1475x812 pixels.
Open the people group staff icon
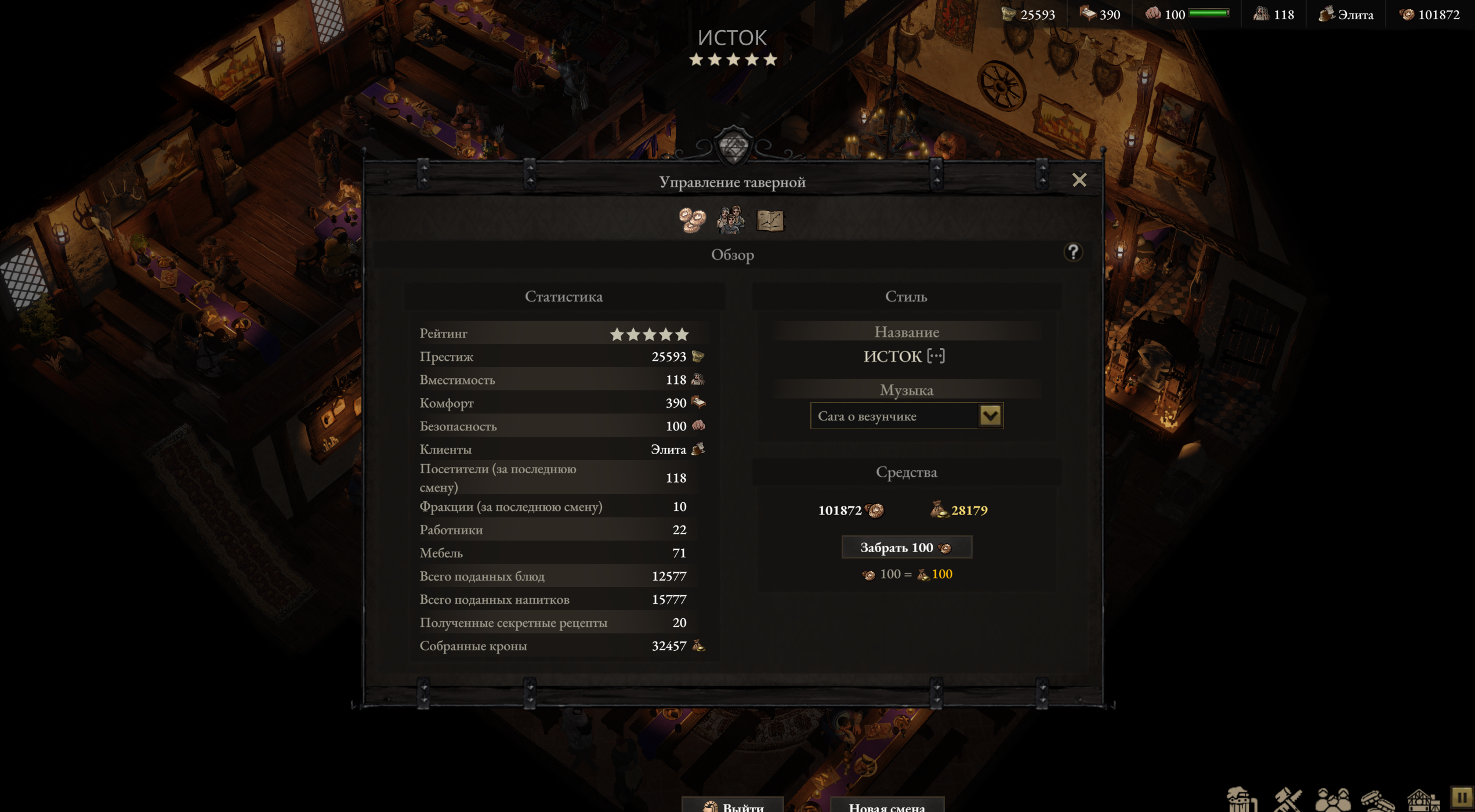click(1332, 800)
